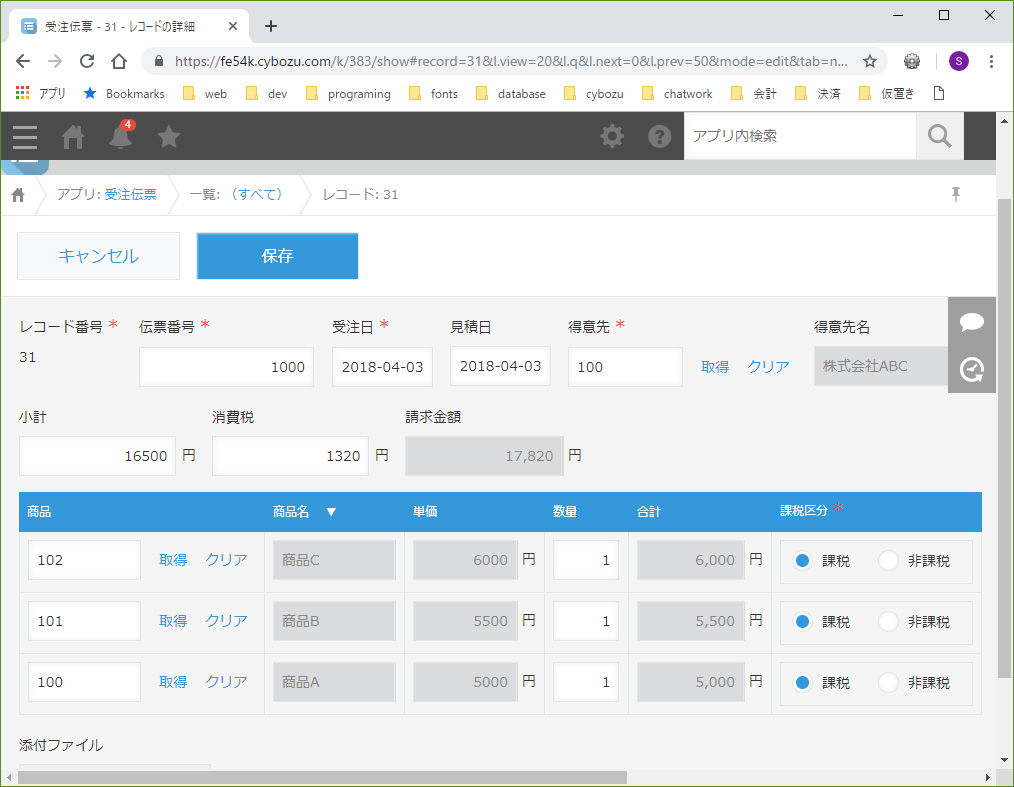The width and height of the screenshot is (1014, 787).
Task: Open the 決済 bookmarks folder
Action: (817, 94)
